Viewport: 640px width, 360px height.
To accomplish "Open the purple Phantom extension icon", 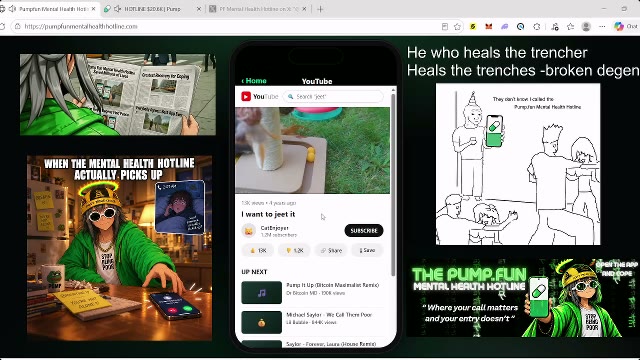I will tap(504, 27).
